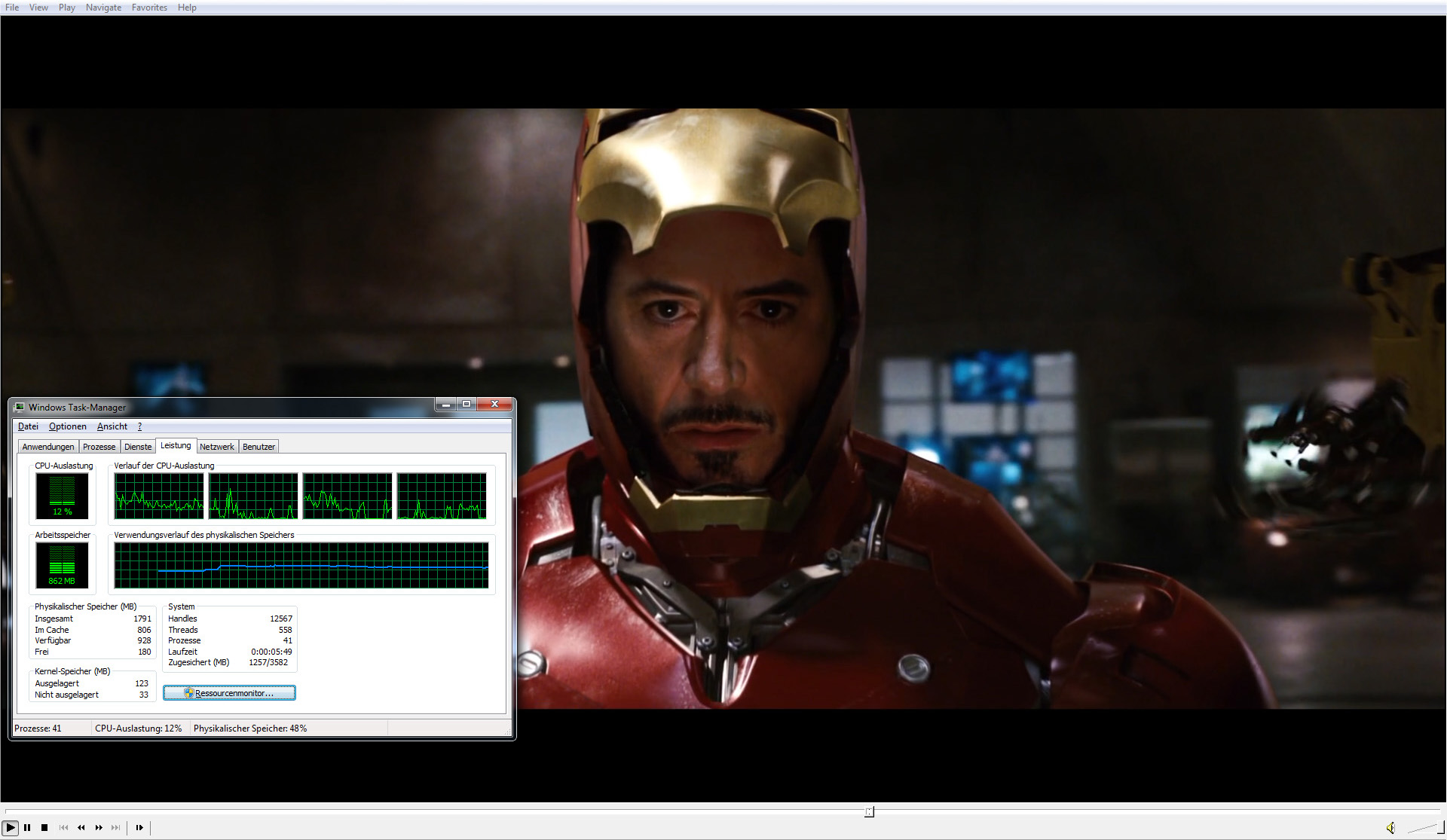
Task: Click the 'Nicht ausgelagert' value 33
Action: point(144,695)
